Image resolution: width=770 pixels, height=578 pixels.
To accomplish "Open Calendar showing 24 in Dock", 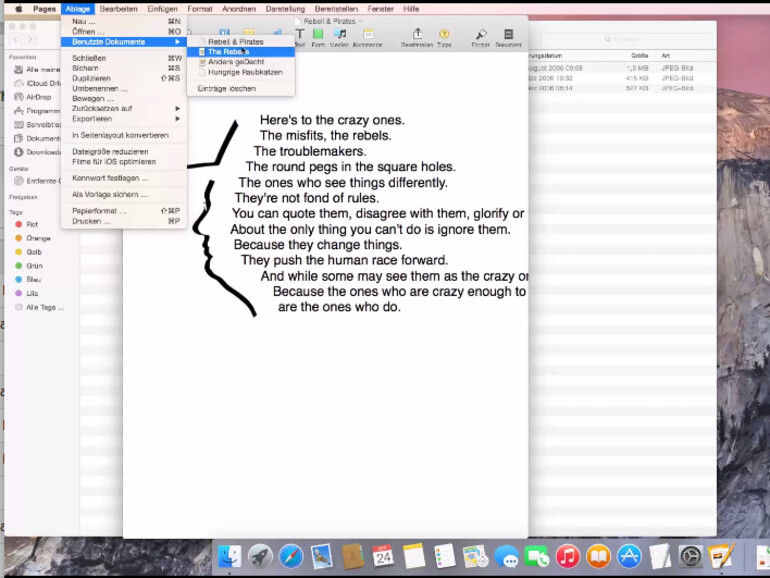I will 383,556.
